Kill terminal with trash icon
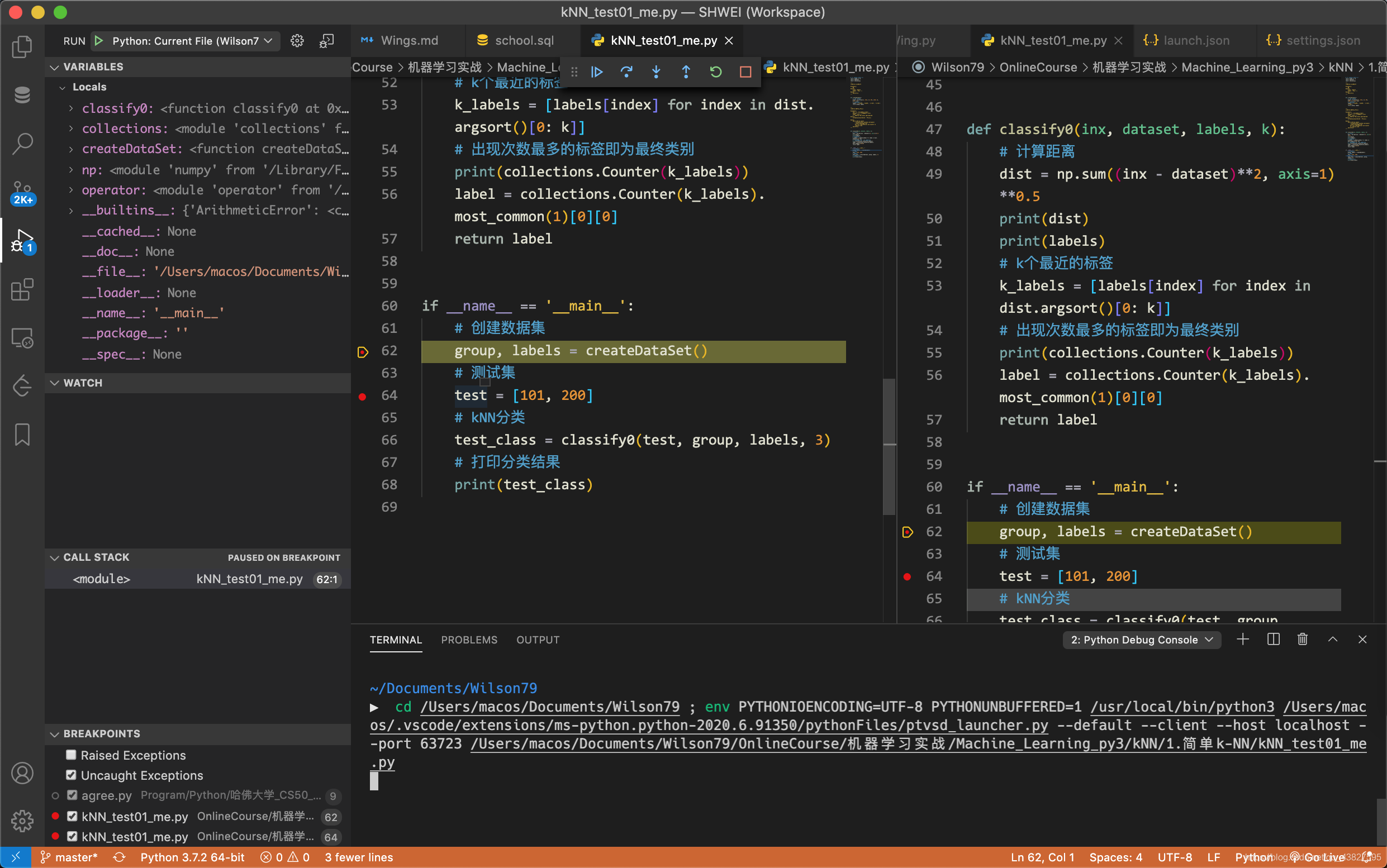Image resolution: width=1387 pixels, height=868 pixels. coord(1303,640)
